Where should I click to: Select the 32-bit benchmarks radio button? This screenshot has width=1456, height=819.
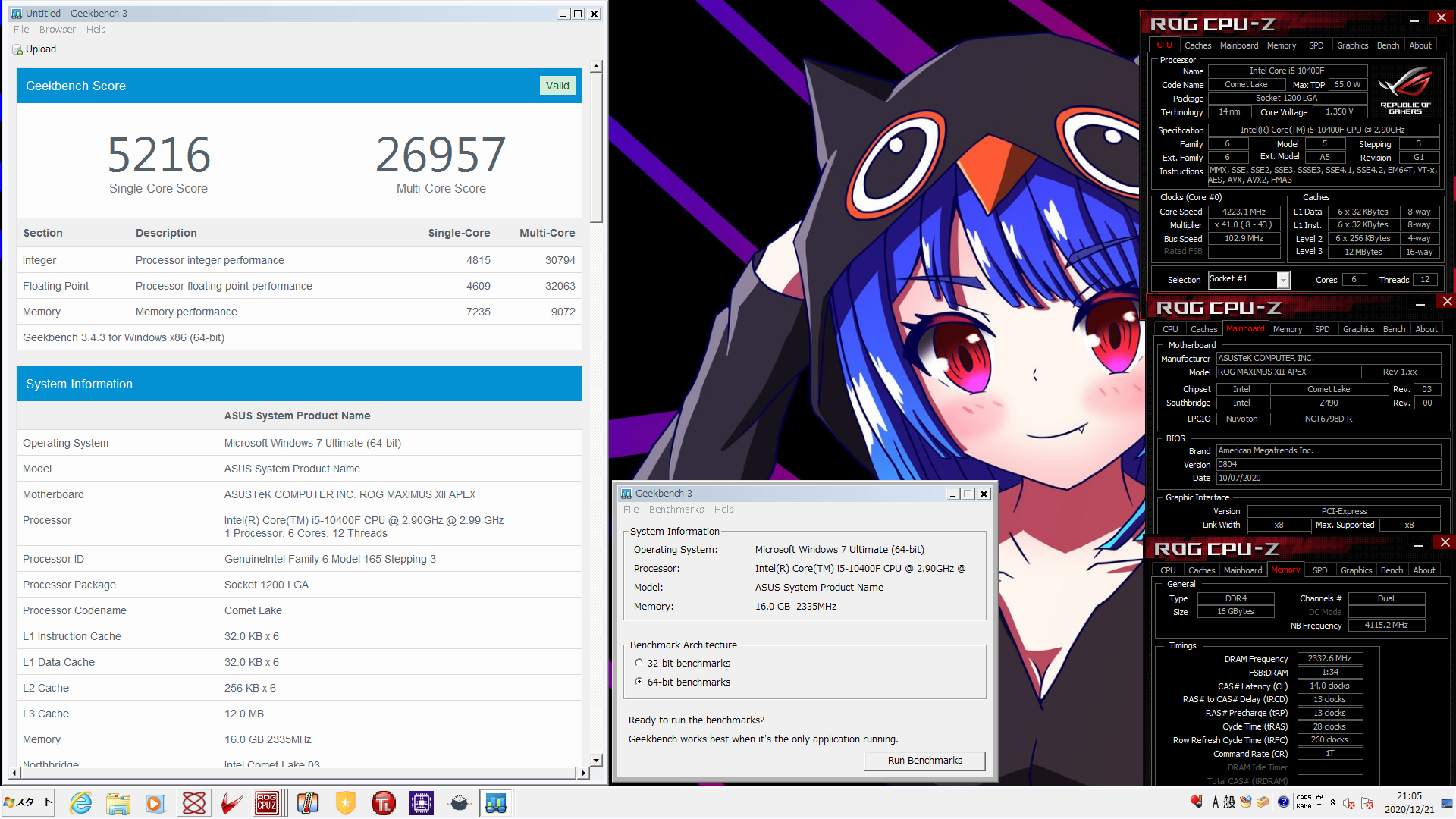click(639, 663)
